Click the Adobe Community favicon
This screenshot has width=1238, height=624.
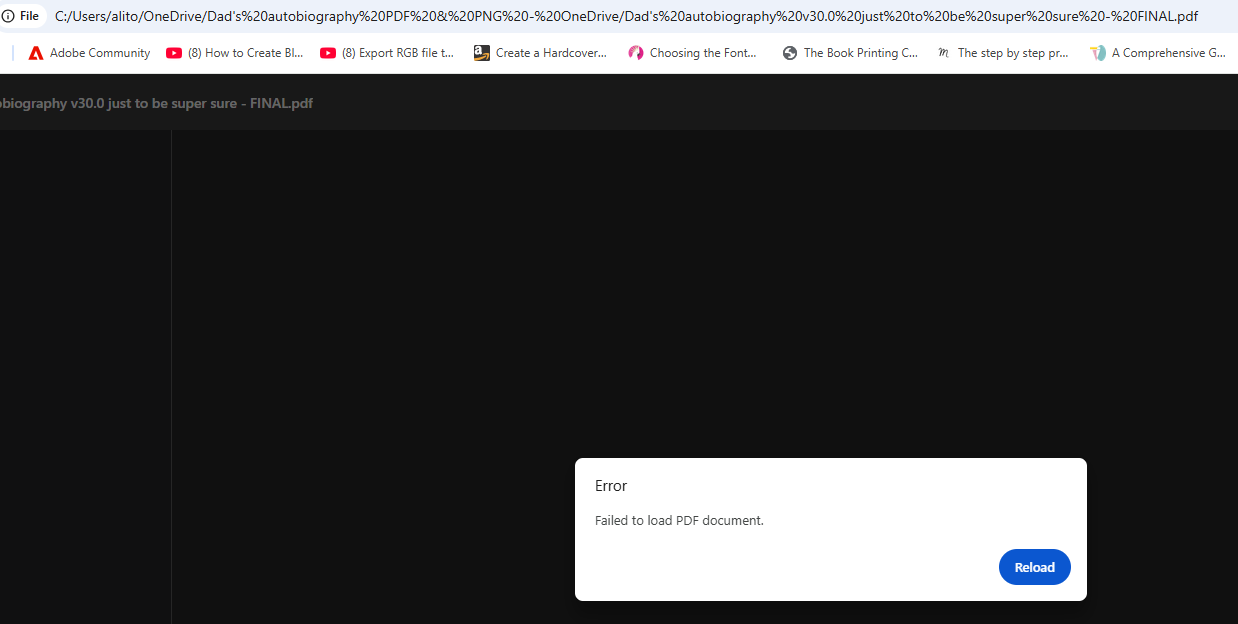click(x=36, y=52)
